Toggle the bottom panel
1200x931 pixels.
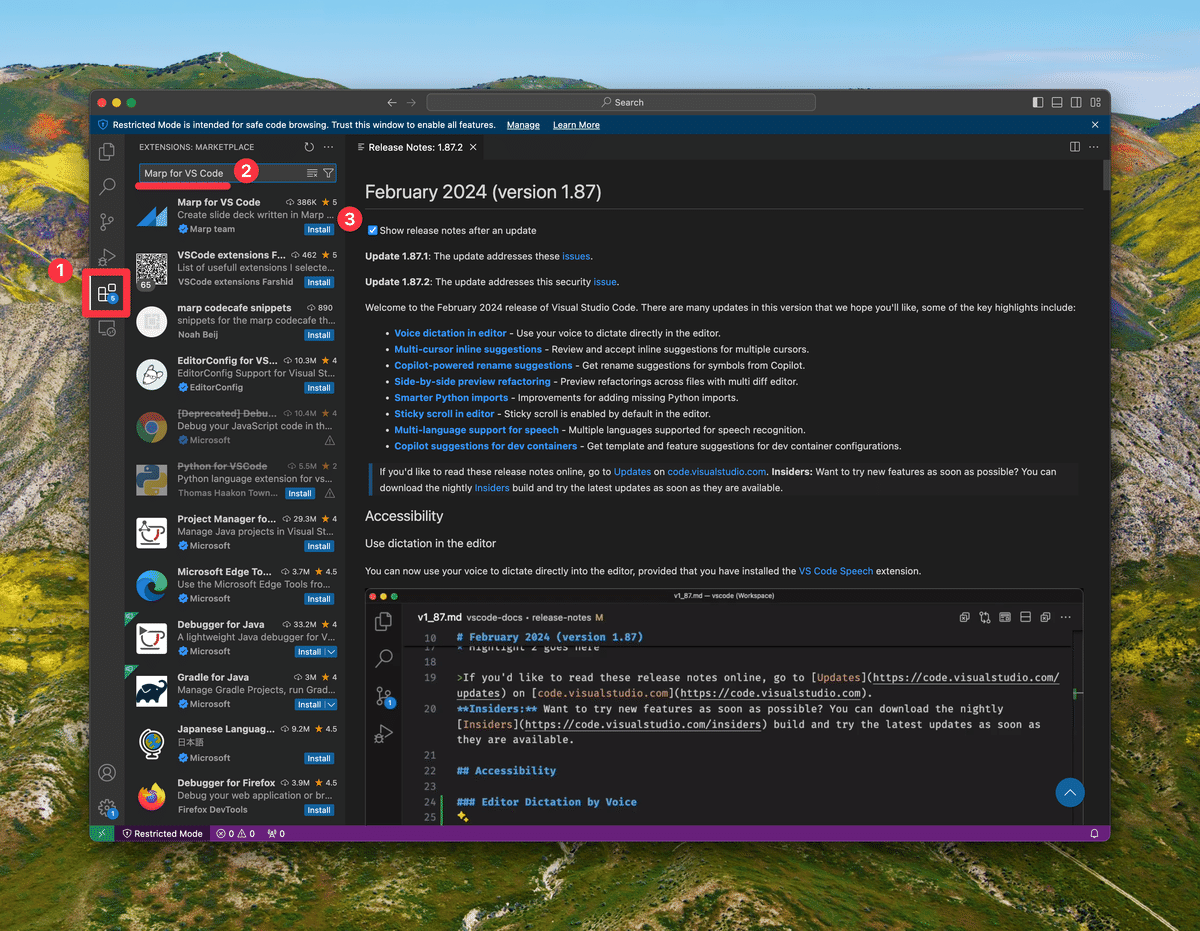click(x=1057, y=102)
